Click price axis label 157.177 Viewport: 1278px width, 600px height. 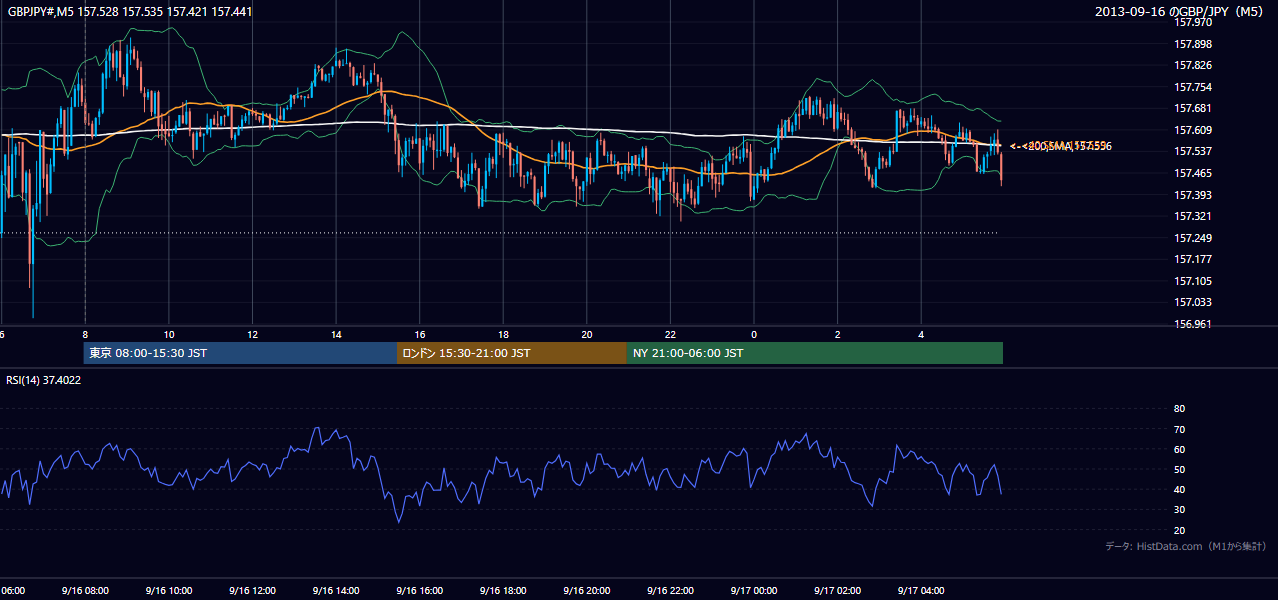pos(1194,259)
